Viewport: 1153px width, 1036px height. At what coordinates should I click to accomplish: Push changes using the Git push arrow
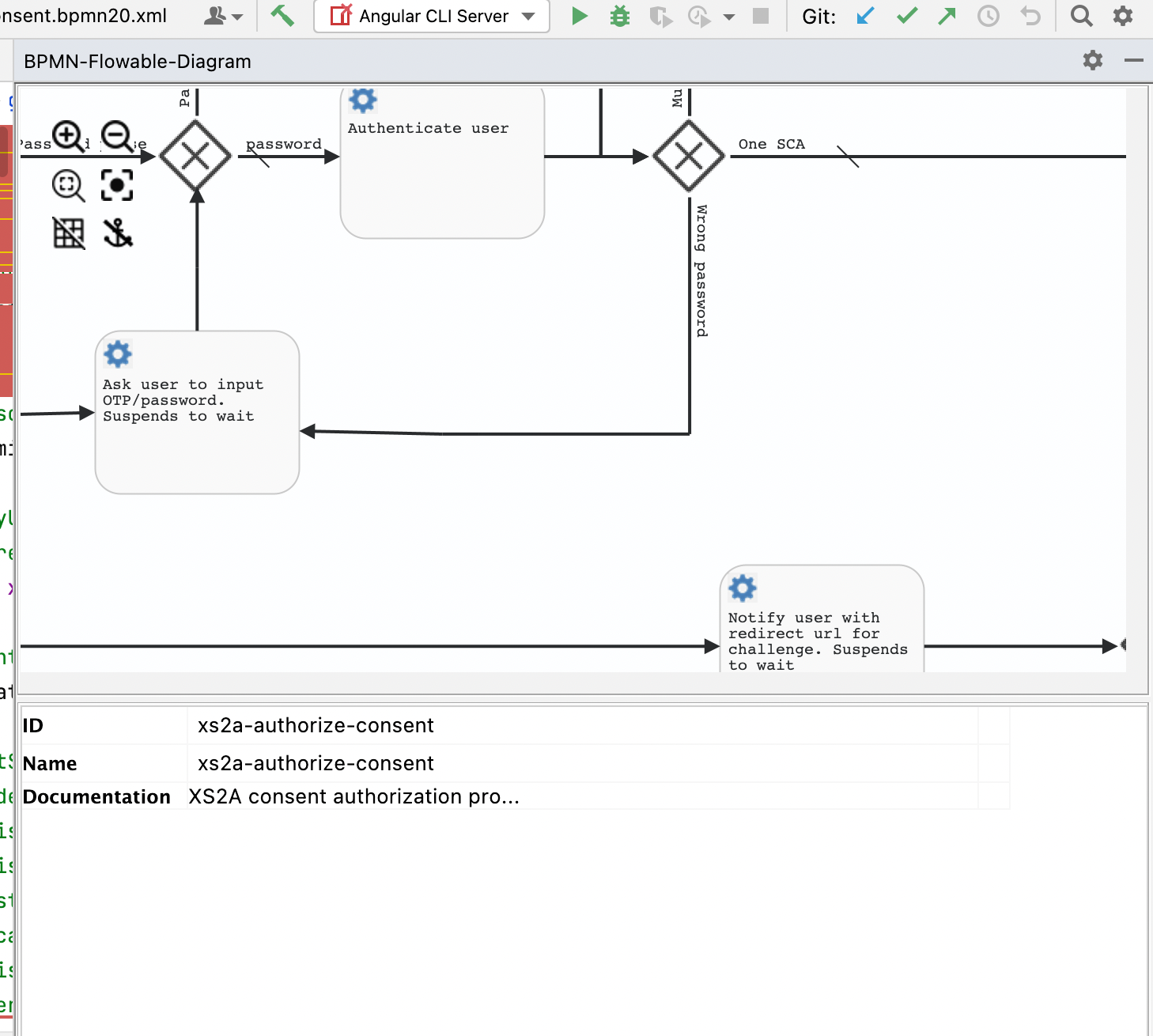[x=947, y=16]
